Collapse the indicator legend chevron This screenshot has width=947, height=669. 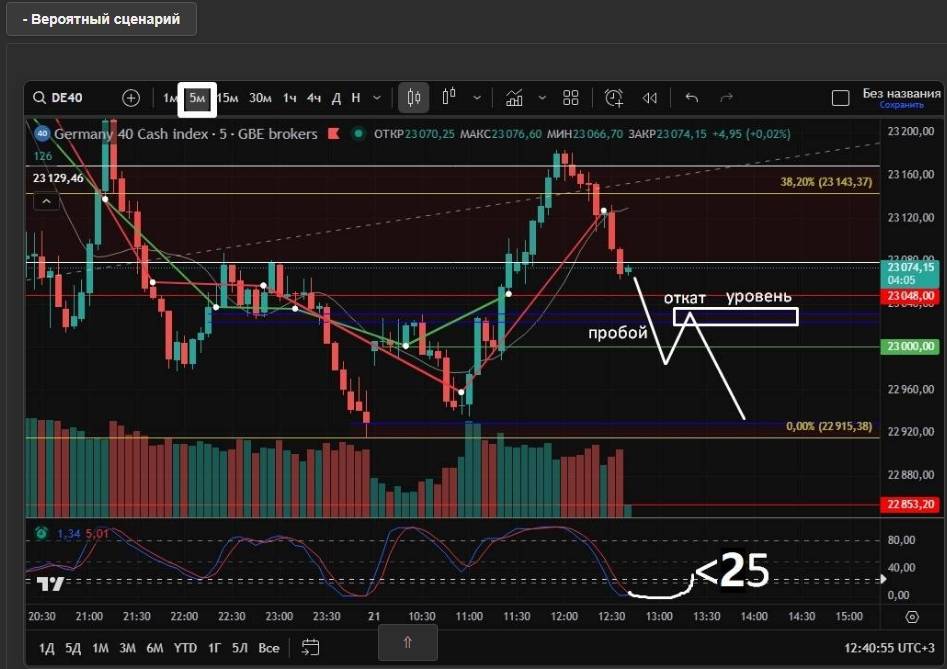tap(44, 201)
